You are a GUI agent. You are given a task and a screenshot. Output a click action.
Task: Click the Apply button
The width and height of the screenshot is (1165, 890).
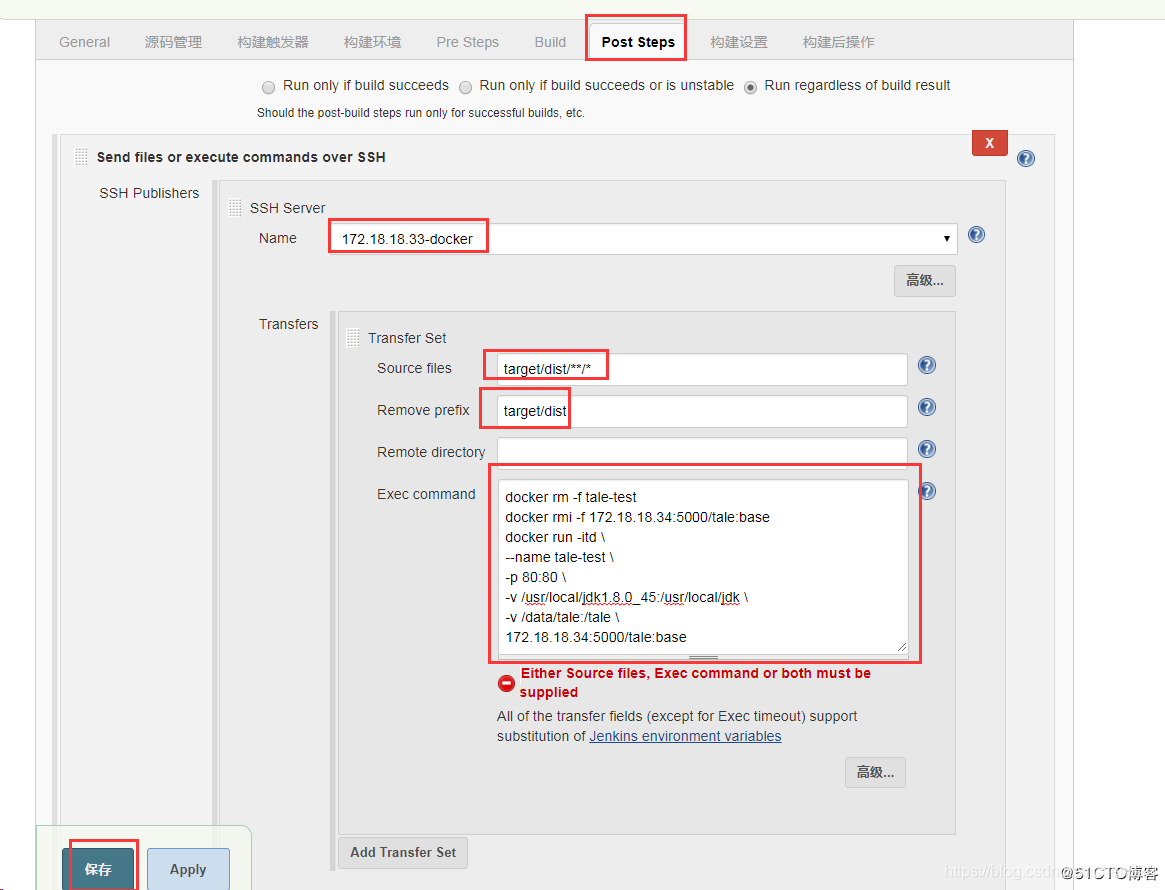(x=188, y=869)
